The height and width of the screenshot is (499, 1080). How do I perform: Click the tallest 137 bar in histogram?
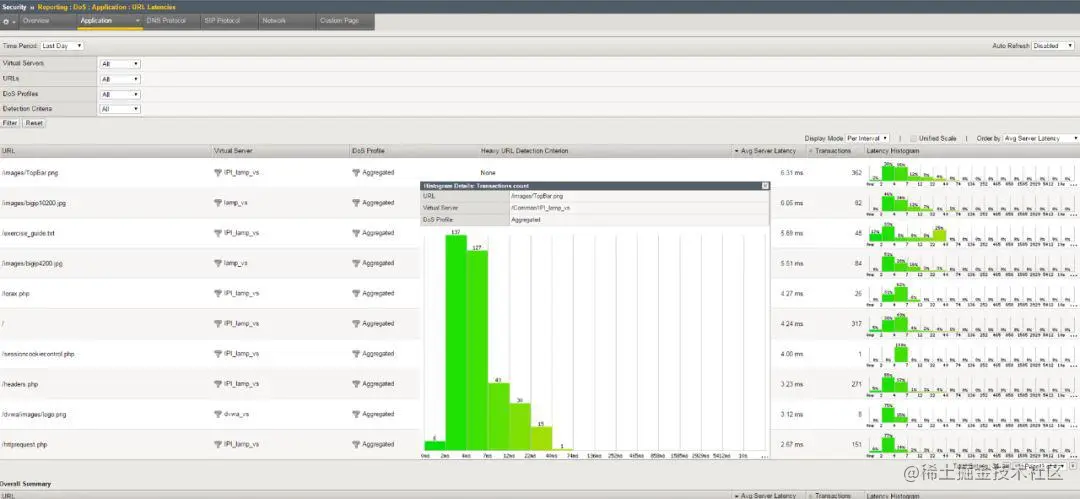coord(456,343)
